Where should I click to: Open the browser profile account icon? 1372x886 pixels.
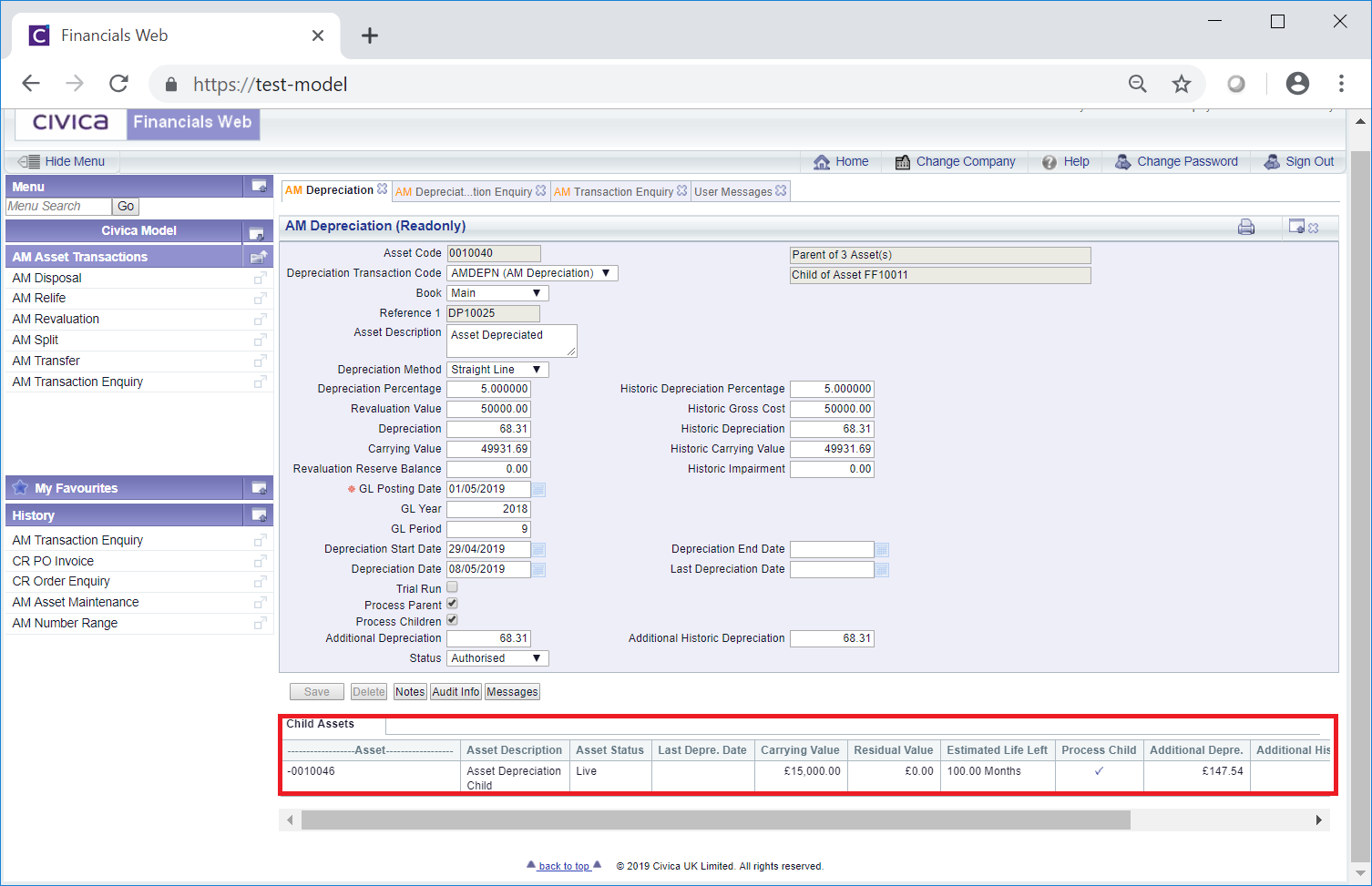pos(1297,84)
